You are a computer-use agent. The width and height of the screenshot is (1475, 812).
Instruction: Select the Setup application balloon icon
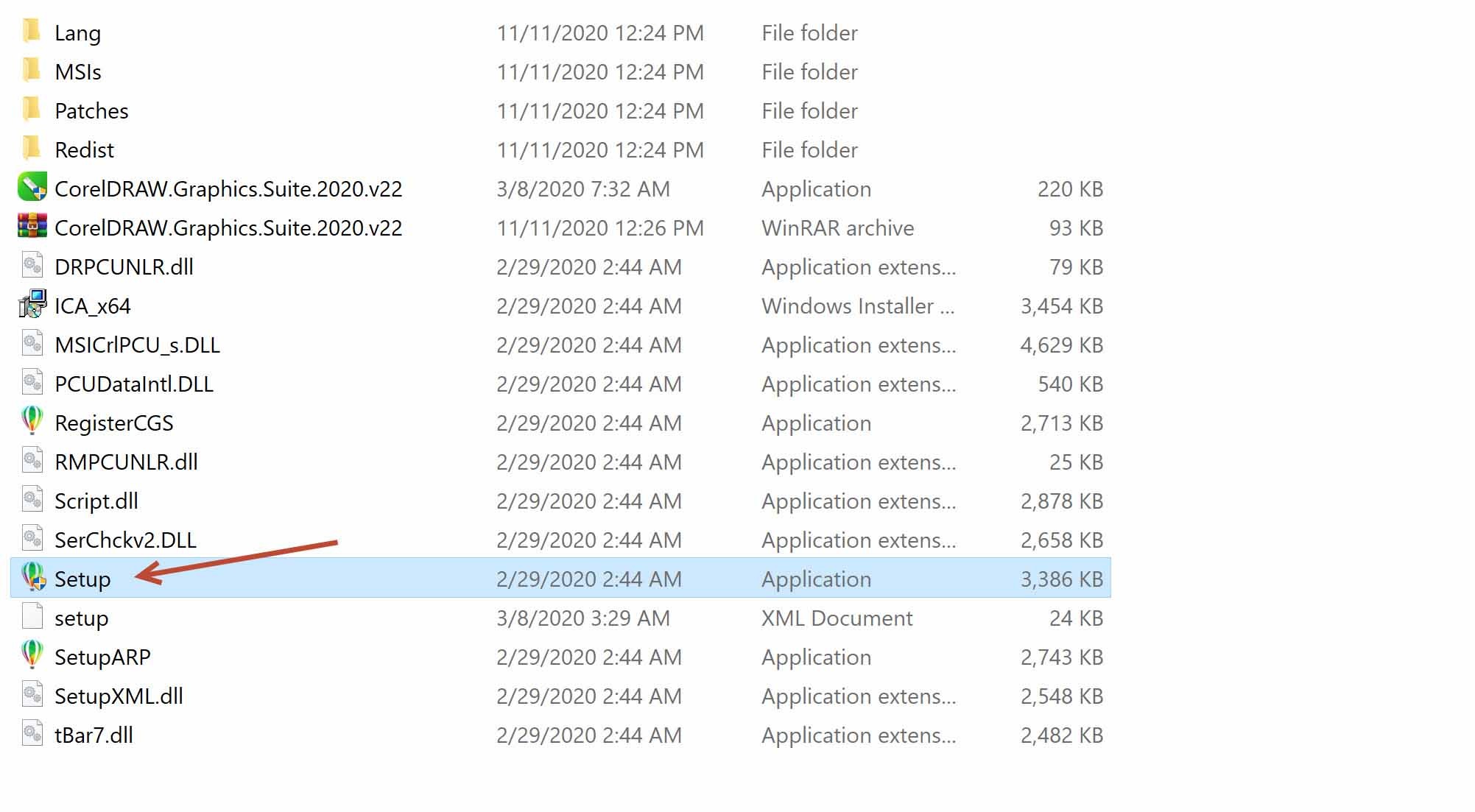point(33,578)
